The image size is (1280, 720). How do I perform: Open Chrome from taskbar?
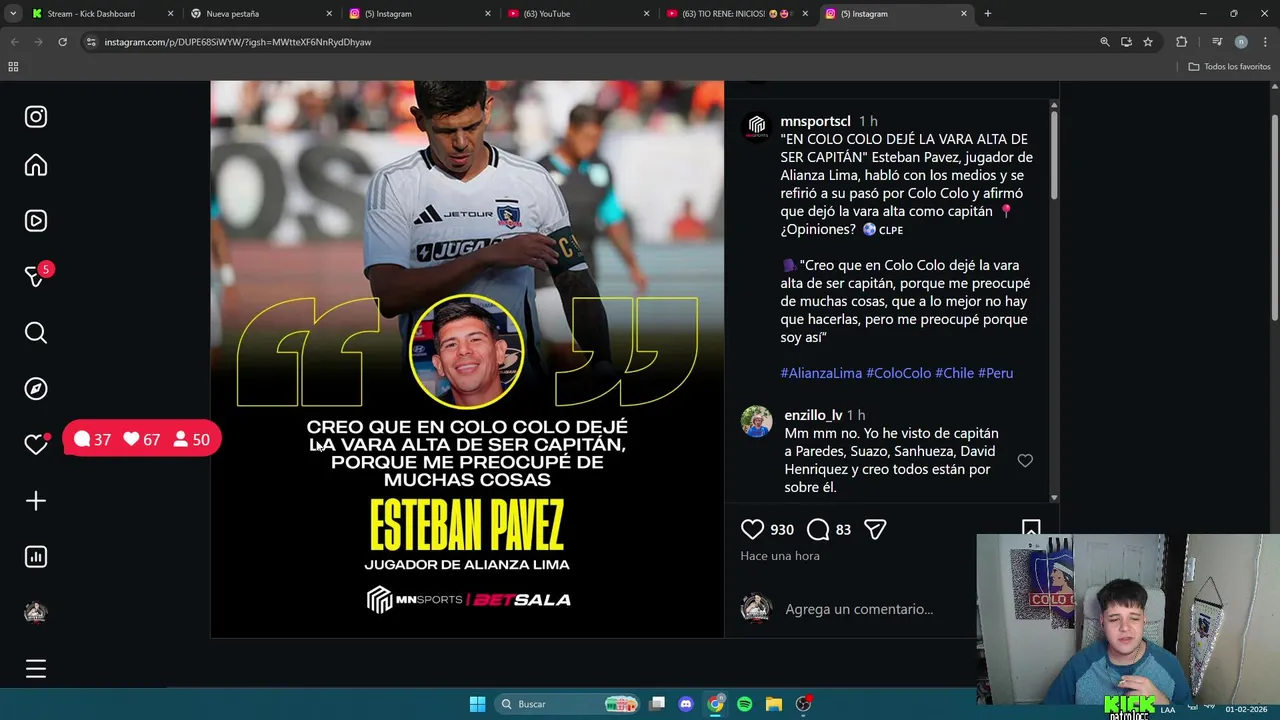(715, 704)
